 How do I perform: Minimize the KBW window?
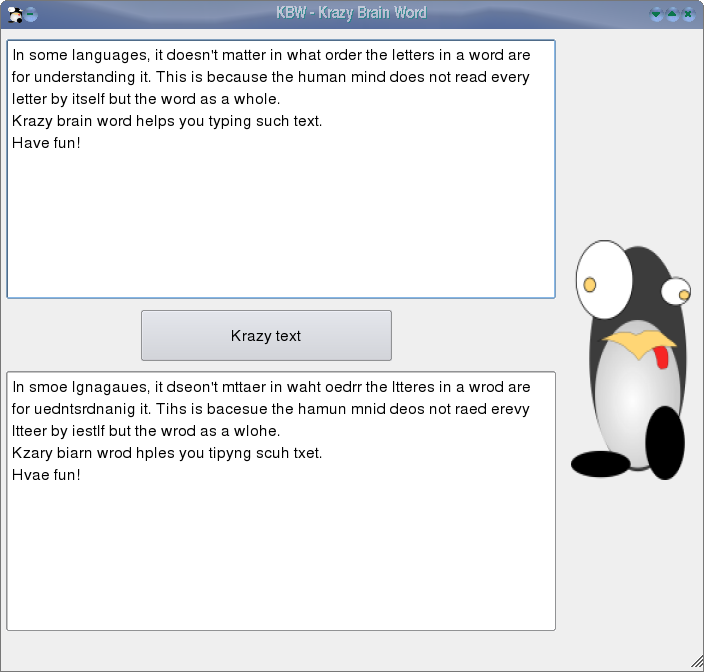click(656, 14)
